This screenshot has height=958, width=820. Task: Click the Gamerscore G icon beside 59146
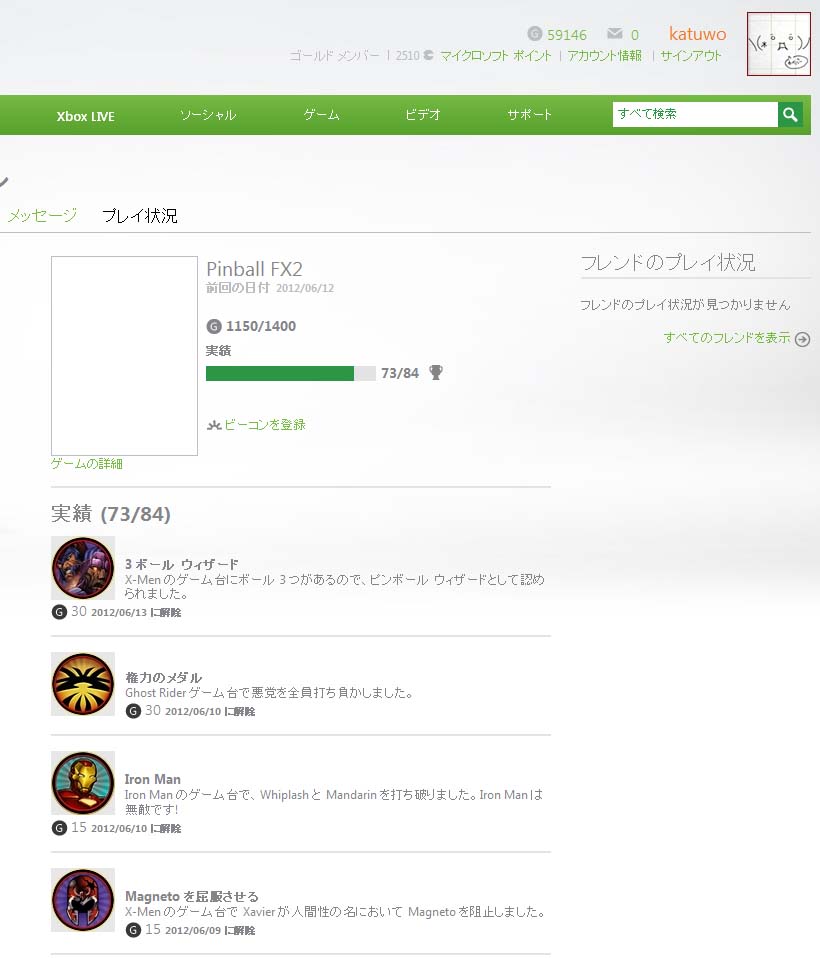coord(535,33)
